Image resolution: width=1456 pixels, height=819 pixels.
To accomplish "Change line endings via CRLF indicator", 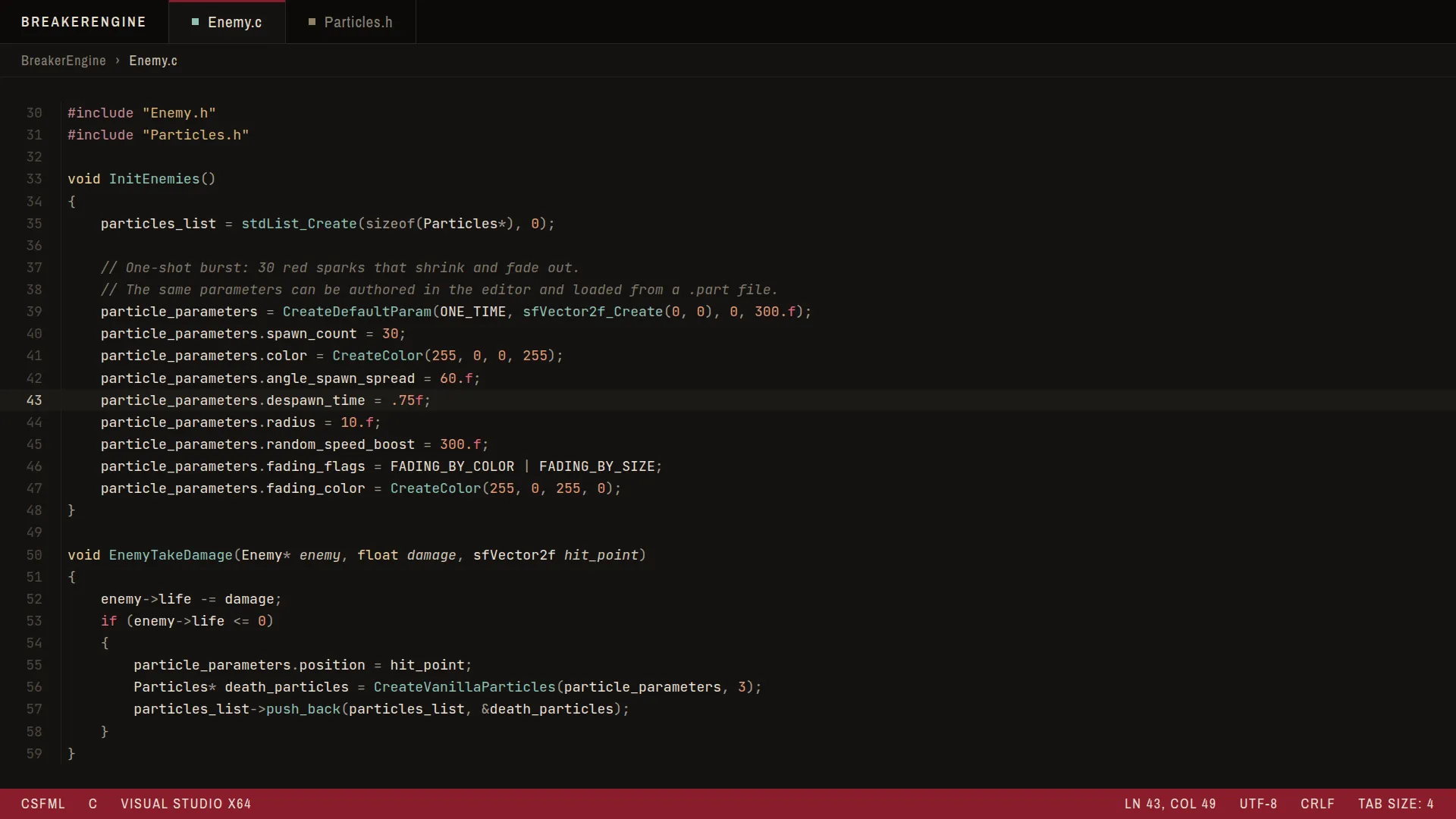I will point(1317,804).
